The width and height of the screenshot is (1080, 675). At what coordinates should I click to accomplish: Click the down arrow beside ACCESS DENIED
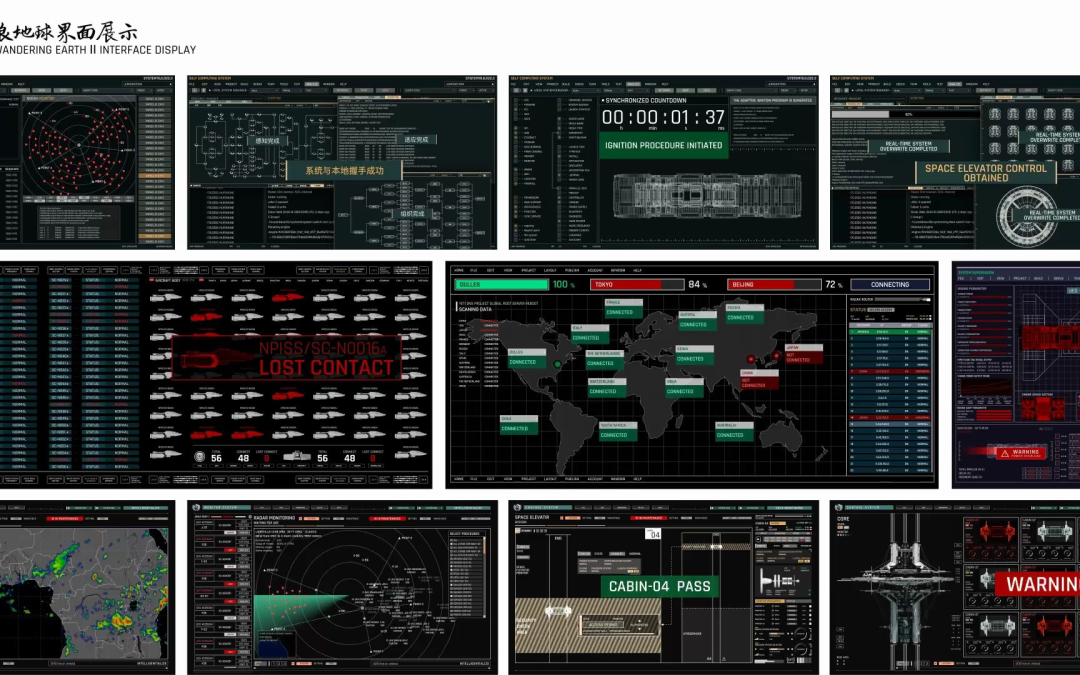pyautogui.click(x=640, y=629)
